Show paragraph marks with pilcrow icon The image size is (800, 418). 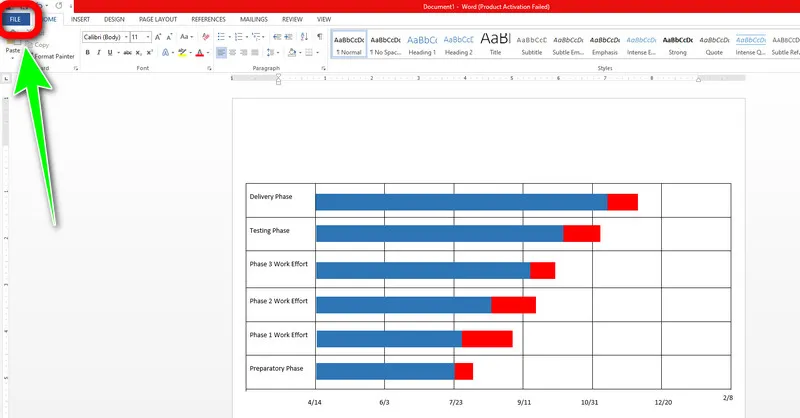(x=320, y=37)
